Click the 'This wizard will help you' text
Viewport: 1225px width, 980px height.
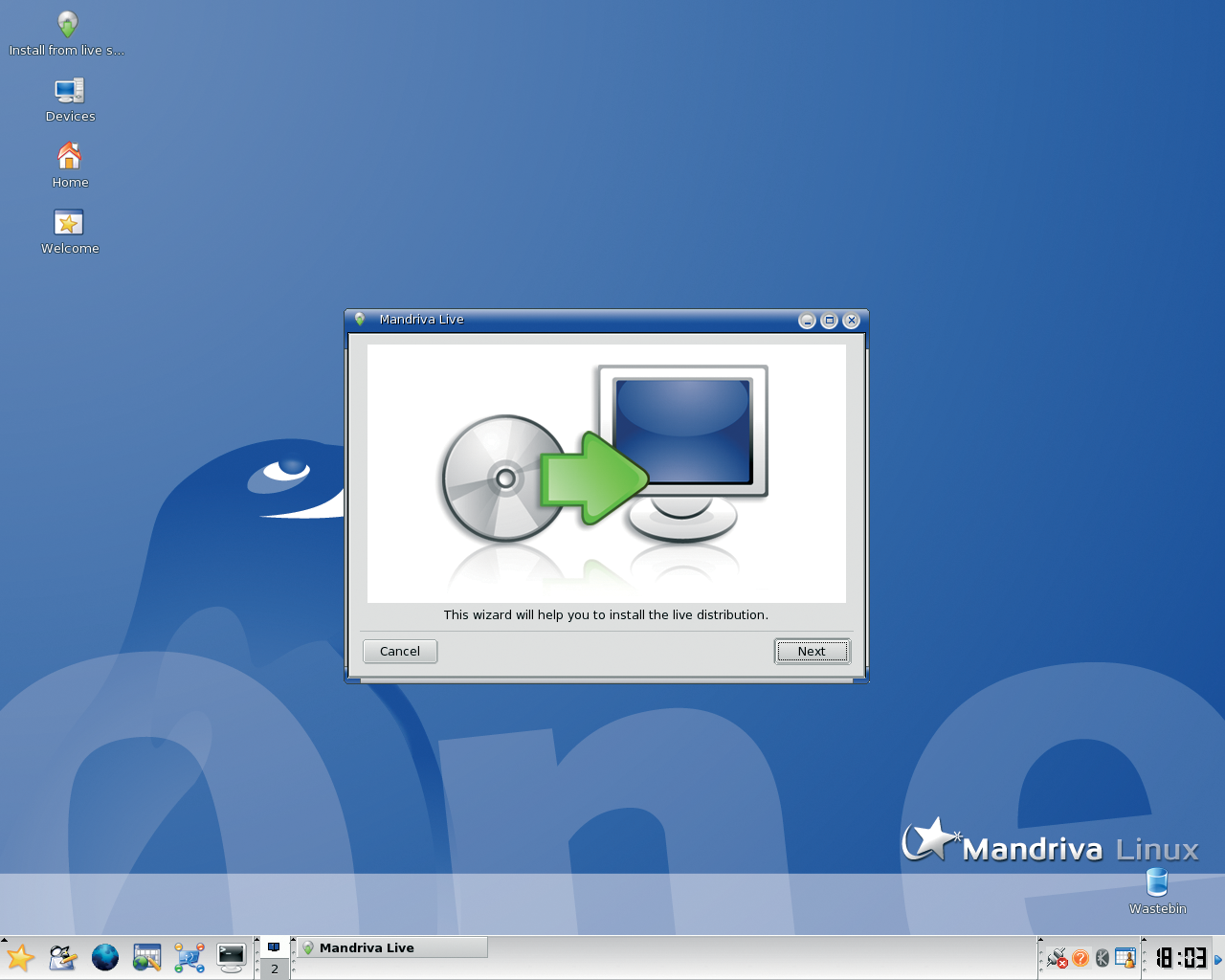tap(606, 614)
